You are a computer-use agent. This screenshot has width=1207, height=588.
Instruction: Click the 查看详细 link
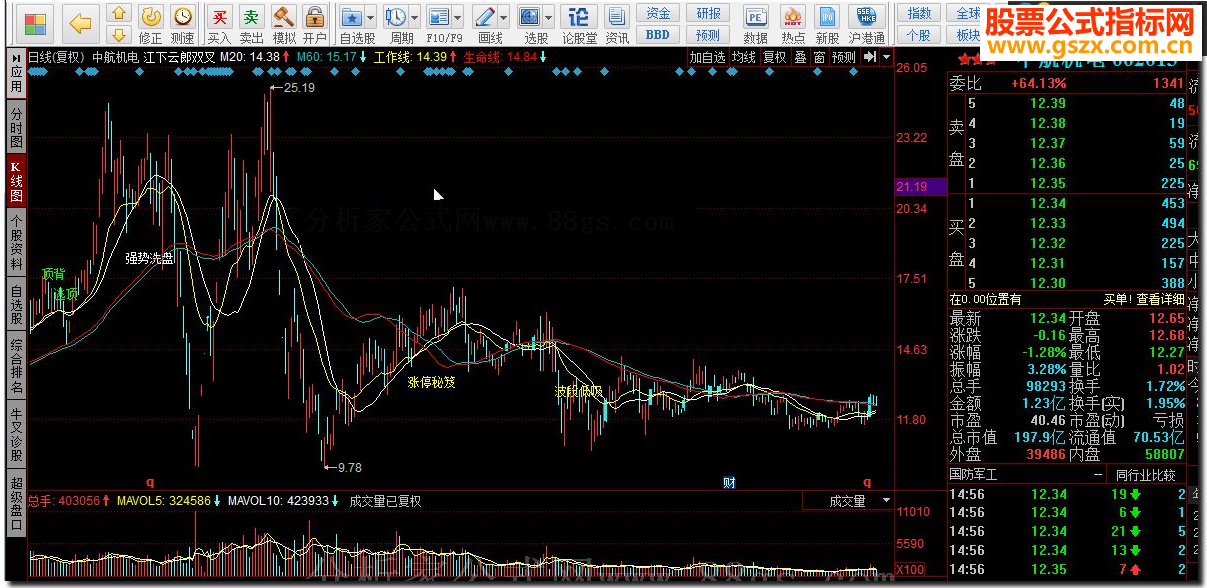pos(1160,299)
